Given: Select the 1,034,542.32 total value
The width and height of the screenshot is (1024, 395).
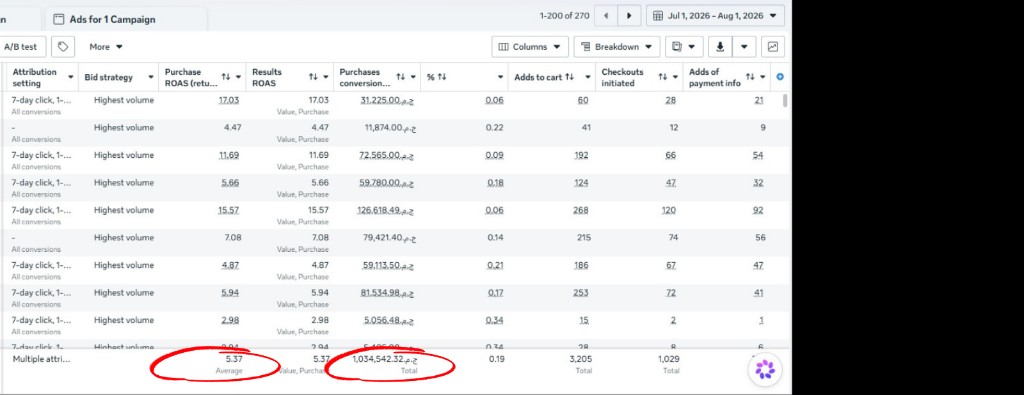Looking at the screenshot, I should pos(385,359).
